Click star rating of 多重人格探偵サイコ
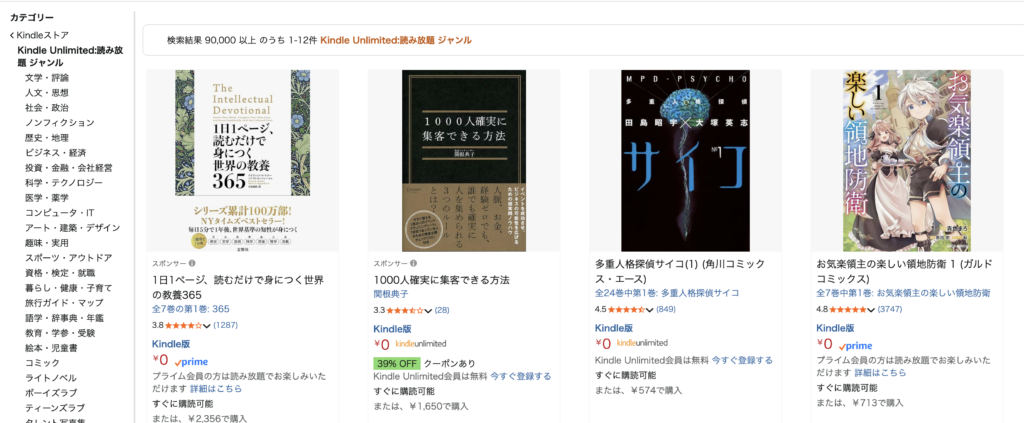This screenshot has width=1024, height=423. click(x=627, y=309)
